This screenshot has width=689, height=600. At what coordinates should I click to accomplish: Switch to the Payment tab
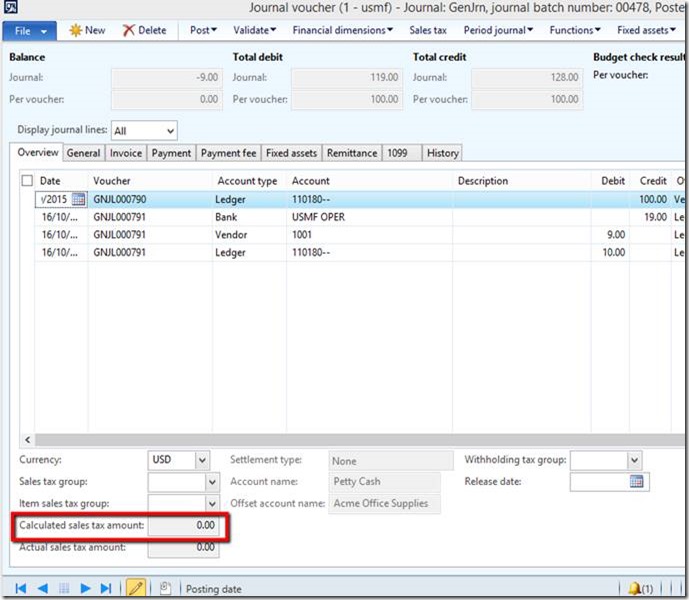[x=171, y=153]
